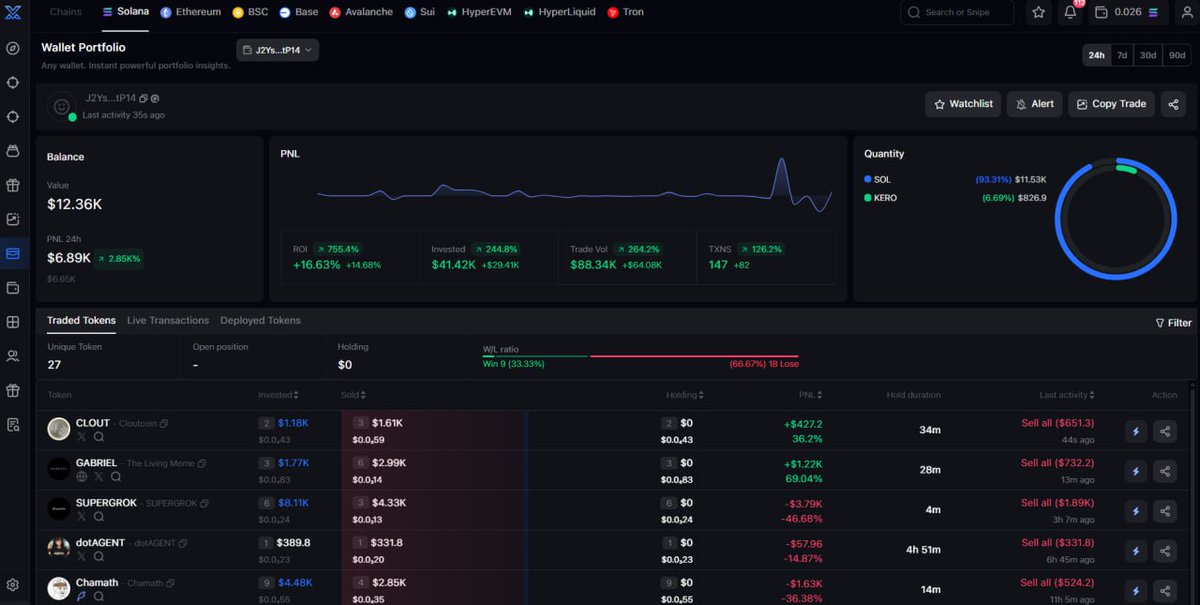1200x605 pixels.
Task: Click quick-buy lightning icon for Chamath
Action: click(x=1135, y=591)
